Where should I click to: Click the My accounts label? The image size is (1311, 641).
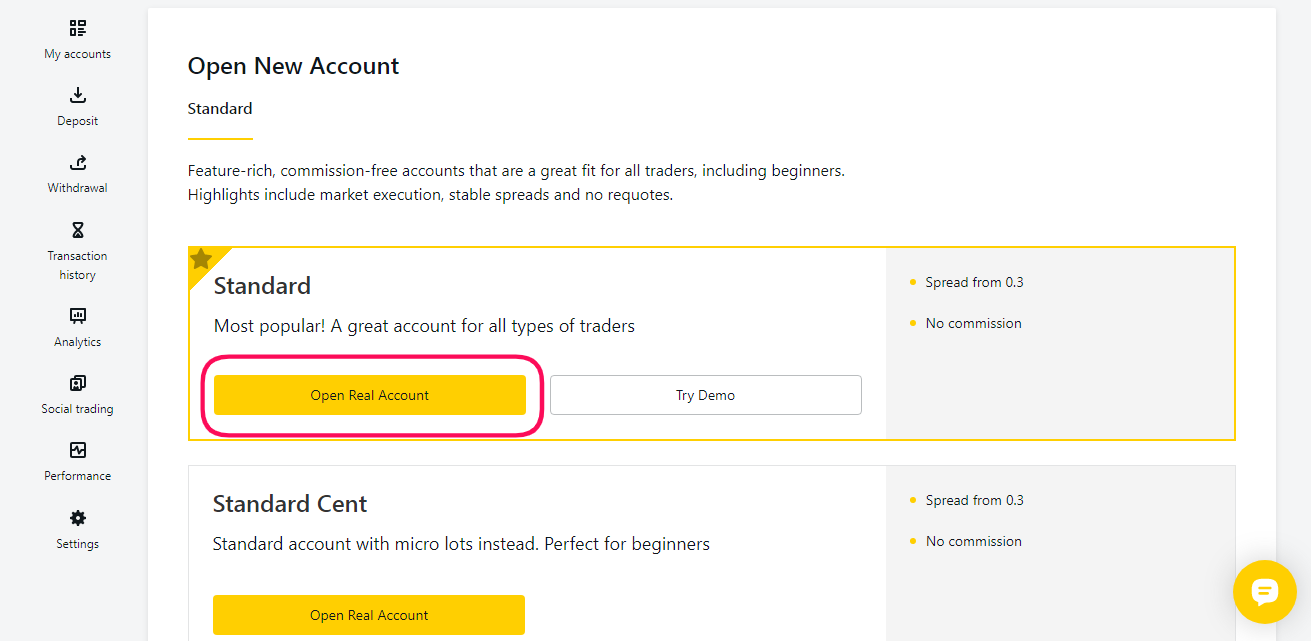78,54
